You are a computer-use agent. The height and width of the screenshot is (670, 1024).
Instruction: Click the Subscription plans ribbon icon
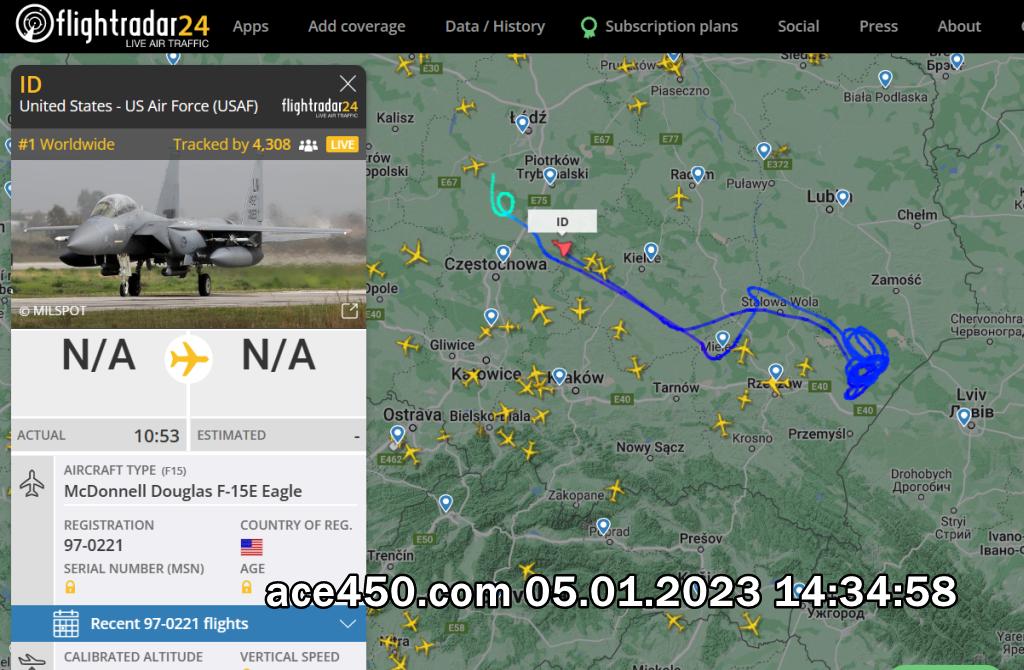588,27
